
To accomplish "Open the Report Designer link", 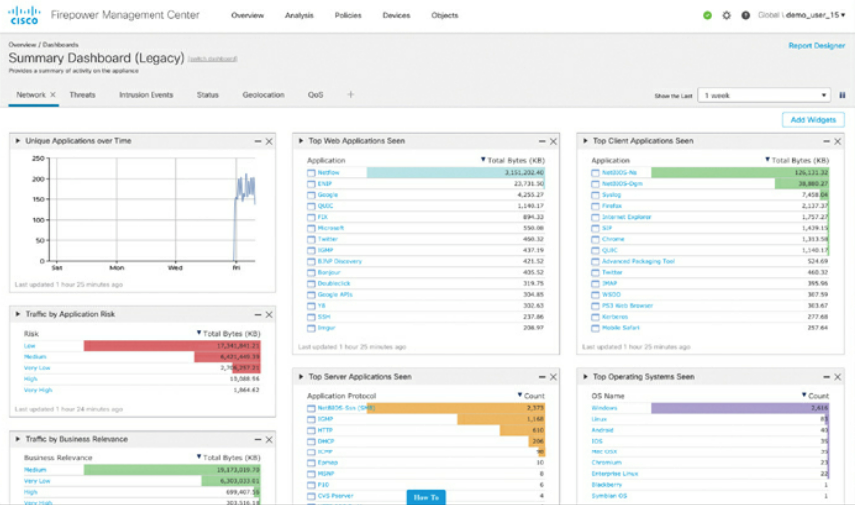I will click(817, 46).
